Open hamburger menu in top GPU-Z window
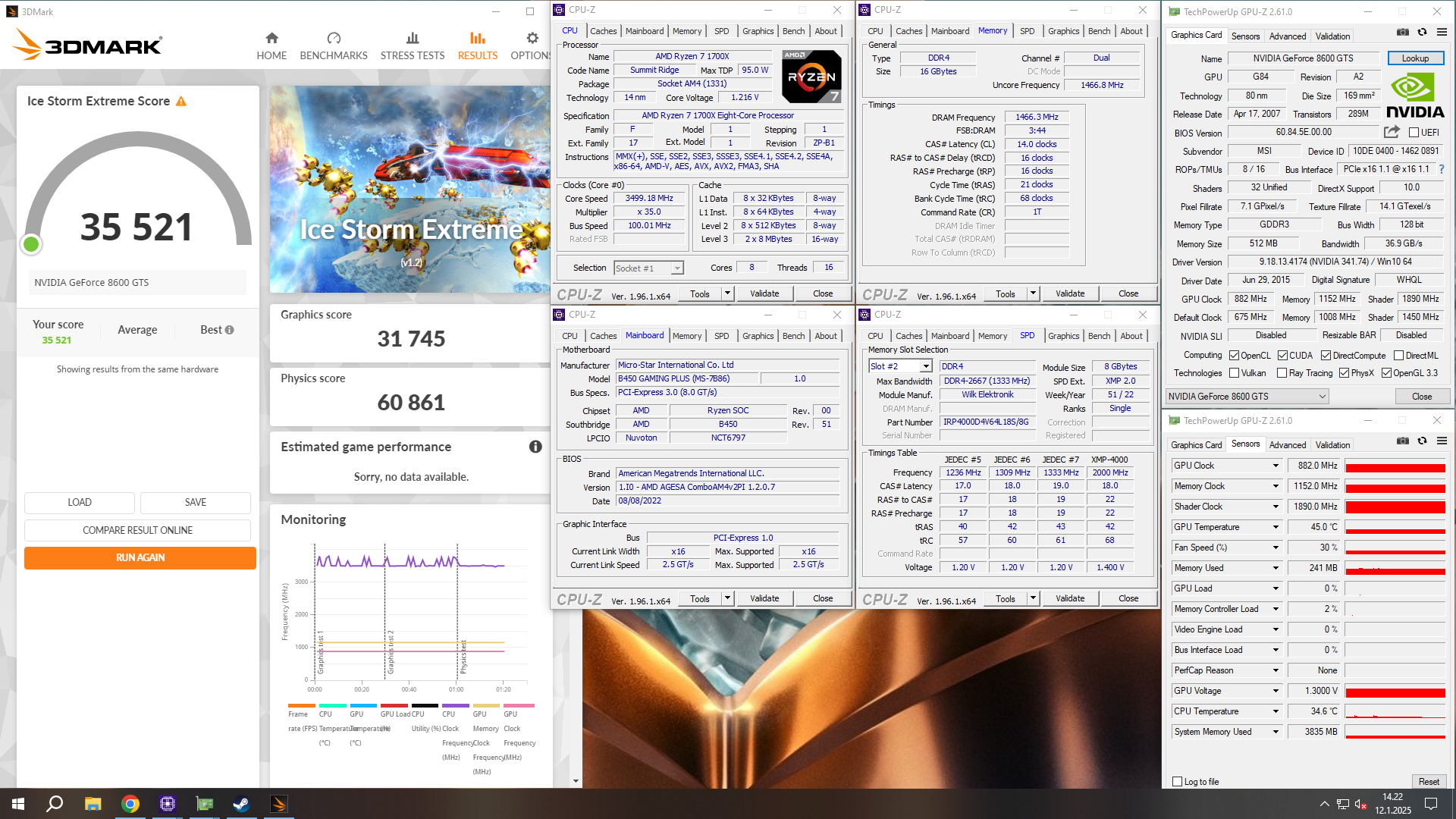Image resolution: width=1456 pixels, height=819 pixels. (1442, 33)
